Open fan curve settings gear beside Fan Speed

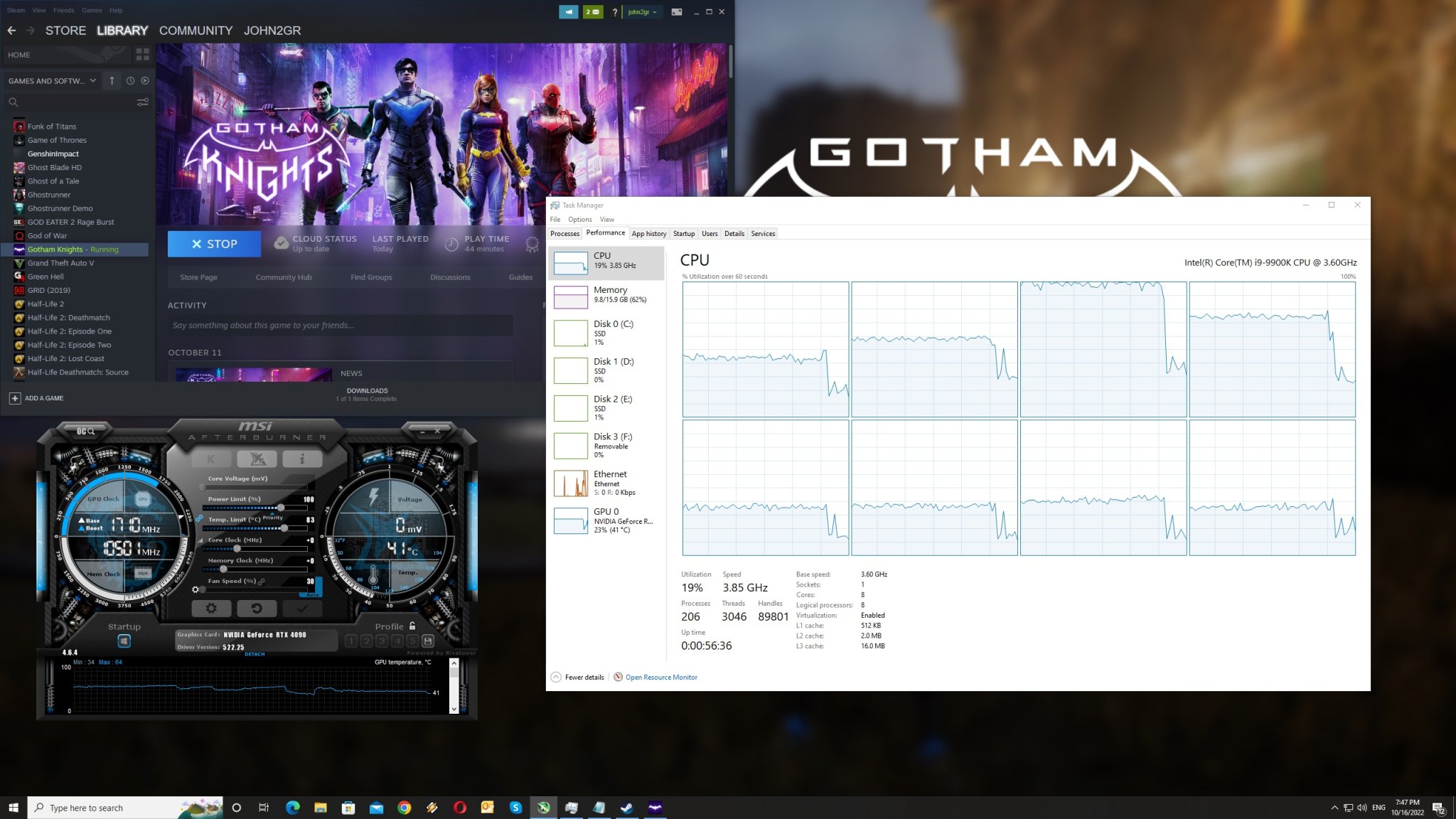[x=196, y=589]
